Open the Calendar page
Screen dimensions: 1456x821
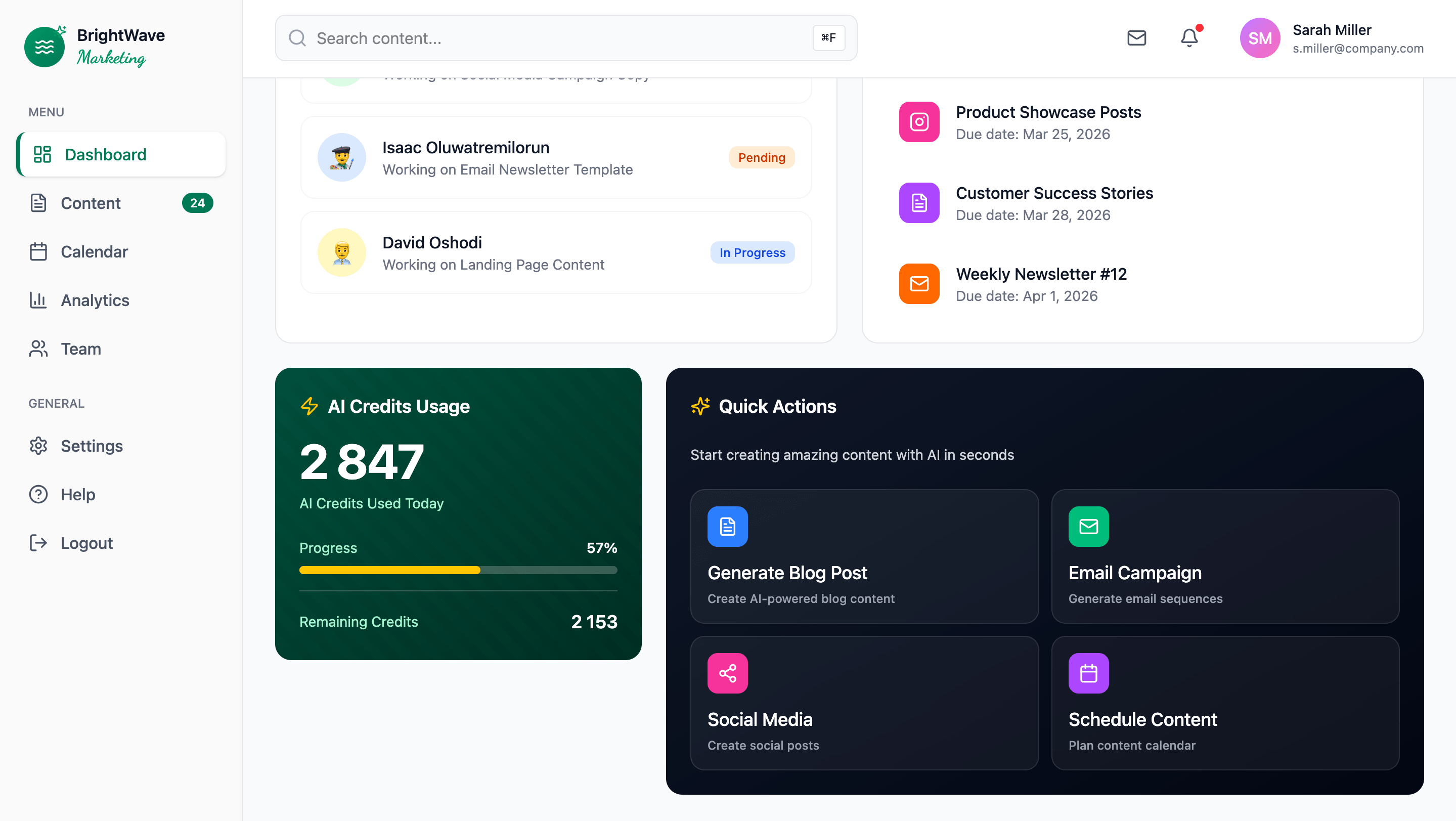(x=94, y=251)
